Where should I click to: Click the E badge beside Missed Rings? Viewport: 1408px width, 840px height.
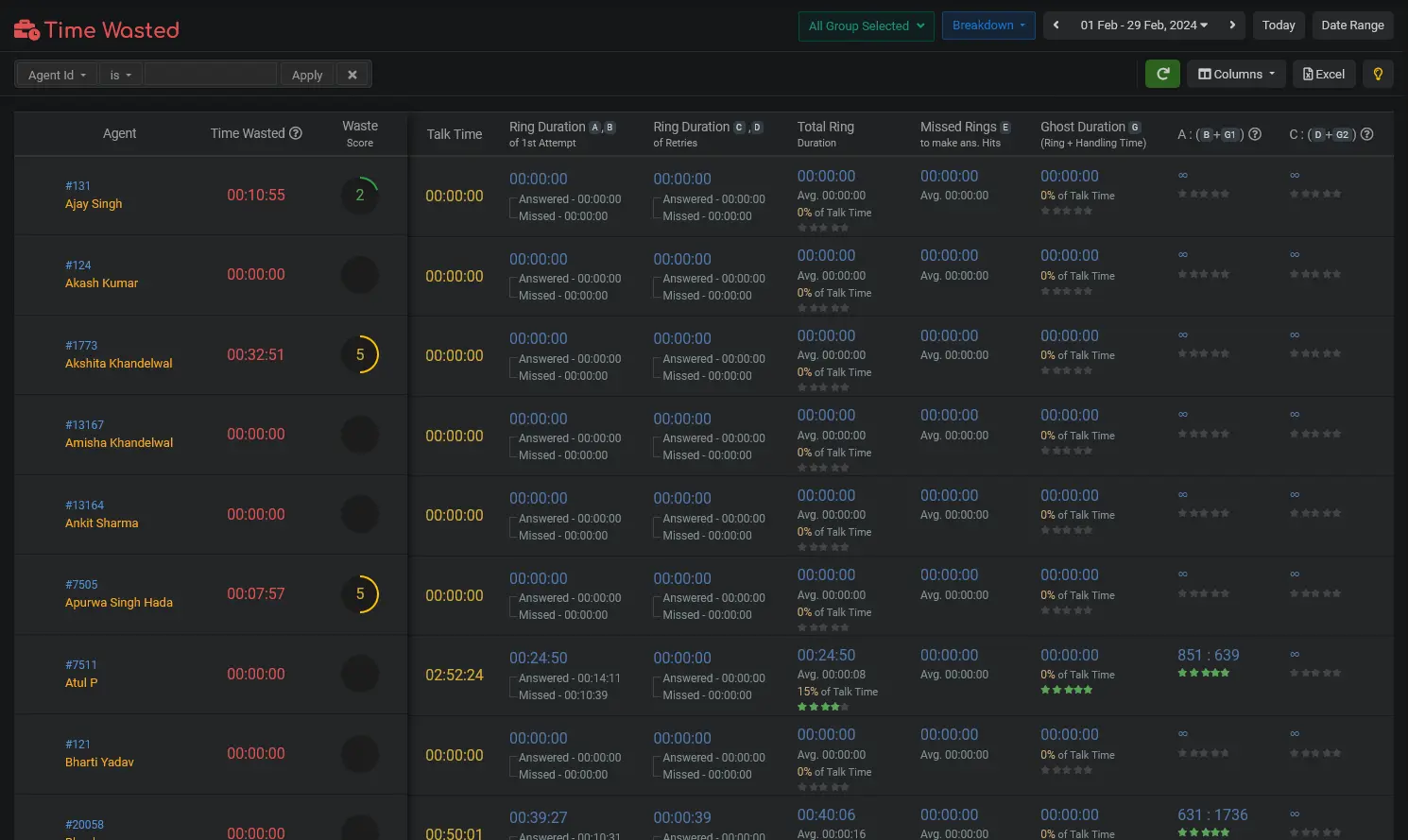1005,128
